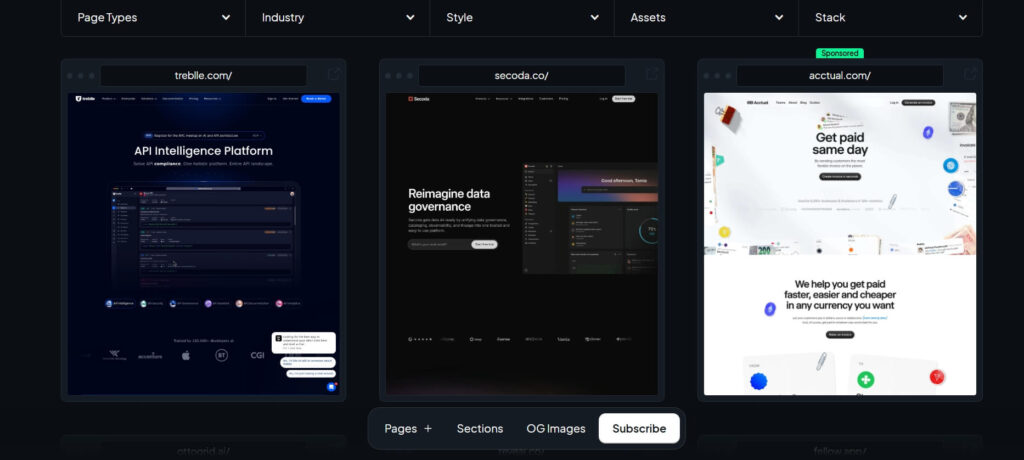Open acctual.com external link icon
This screenshot has width=1024, height=460.
pyautogui.click(x=970, y=74)
